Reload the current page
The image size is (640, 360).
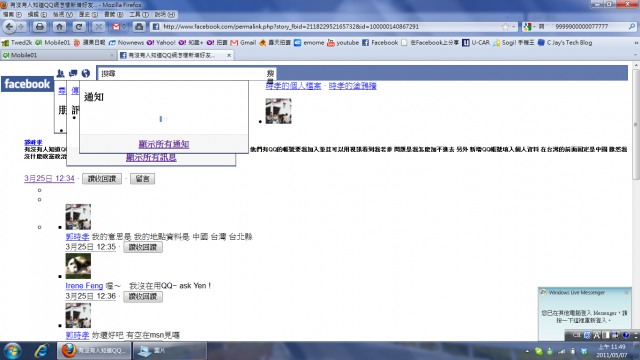pyautogui.click(x=79, y=27)
